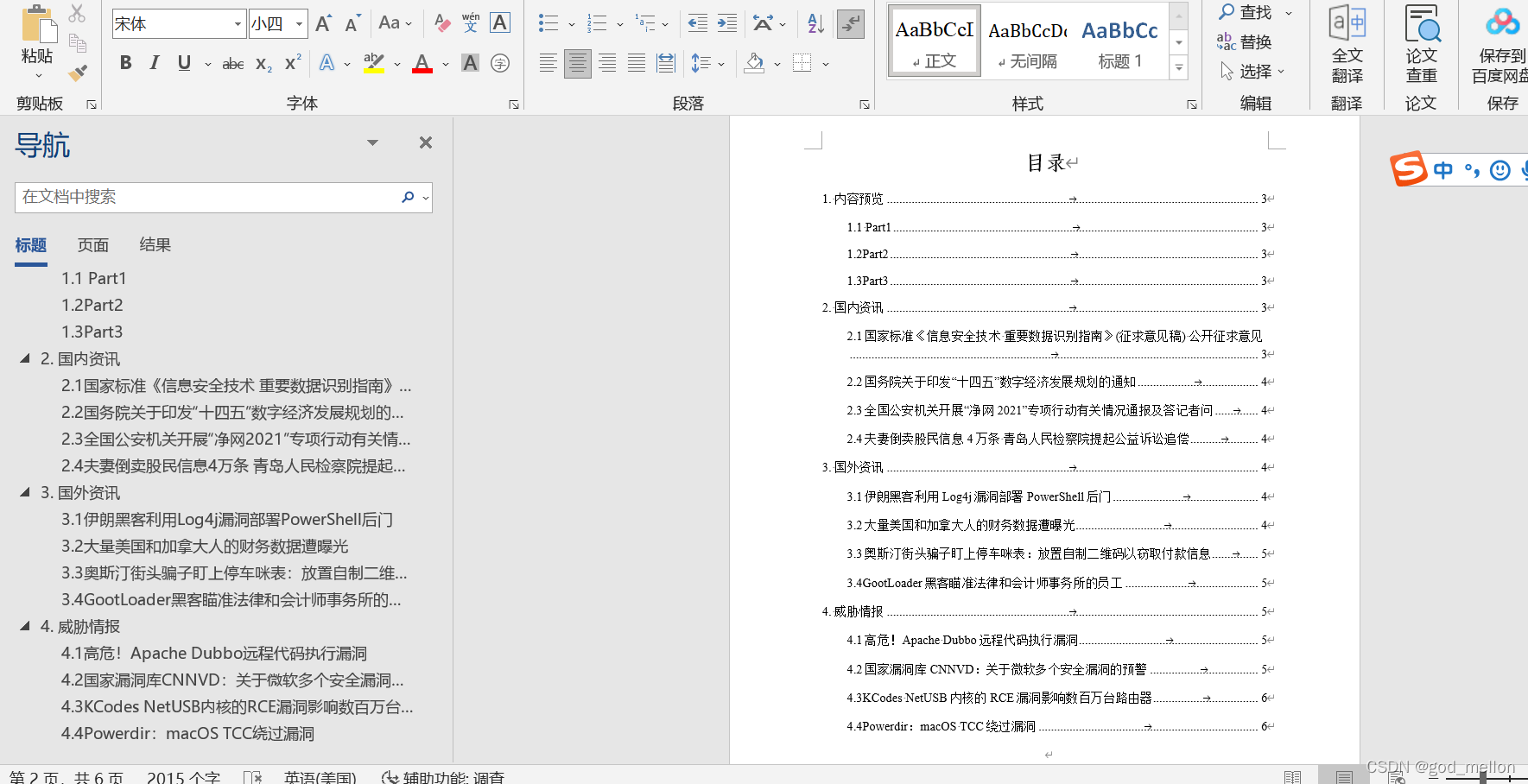Collapse the 4. 威胁情报 heading
Viewport: 1528px width, 784px height.
pos(25,626)
